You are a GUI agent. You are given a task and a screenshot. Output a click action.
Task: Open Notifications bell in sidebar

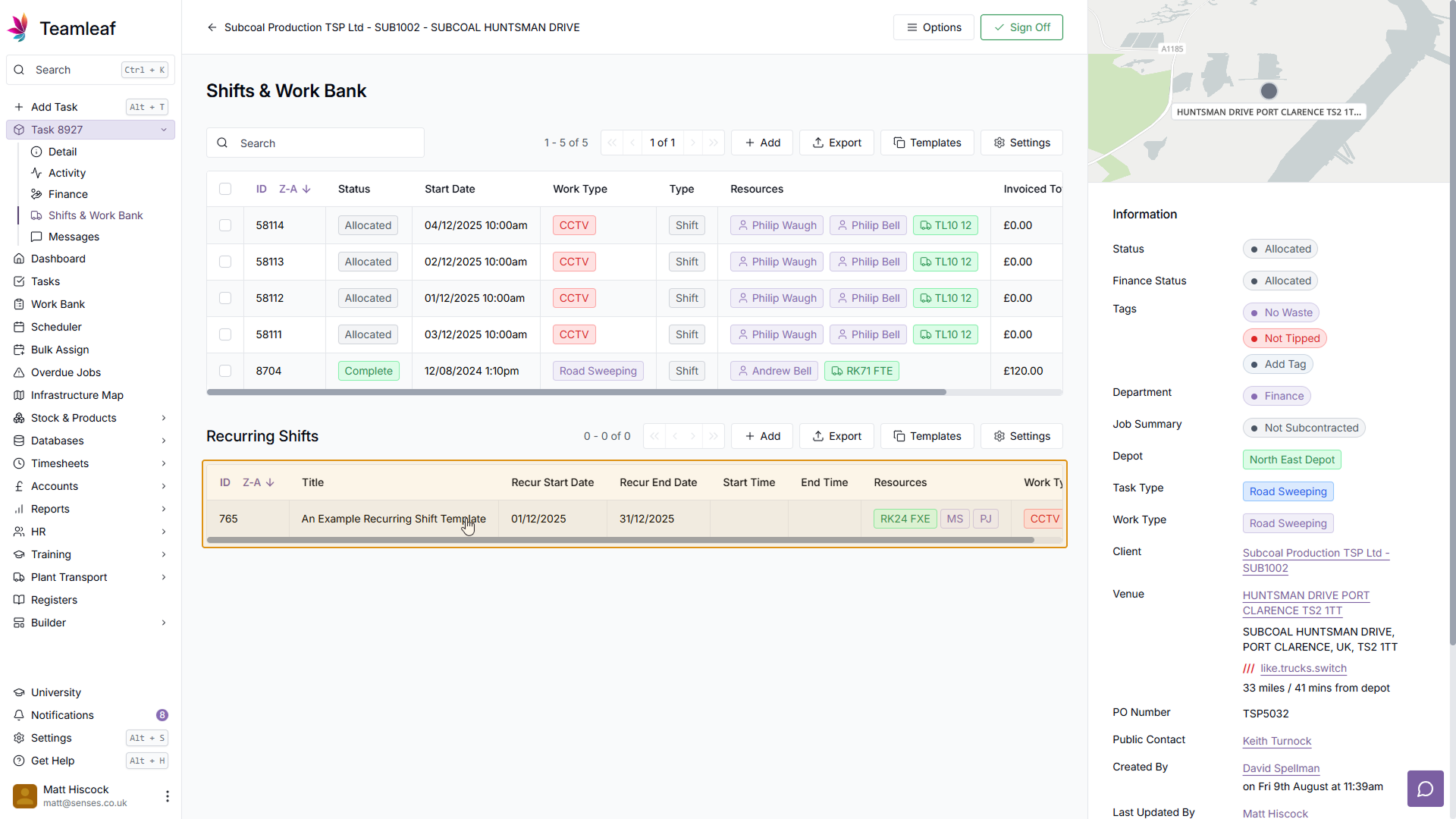point(62,715)
